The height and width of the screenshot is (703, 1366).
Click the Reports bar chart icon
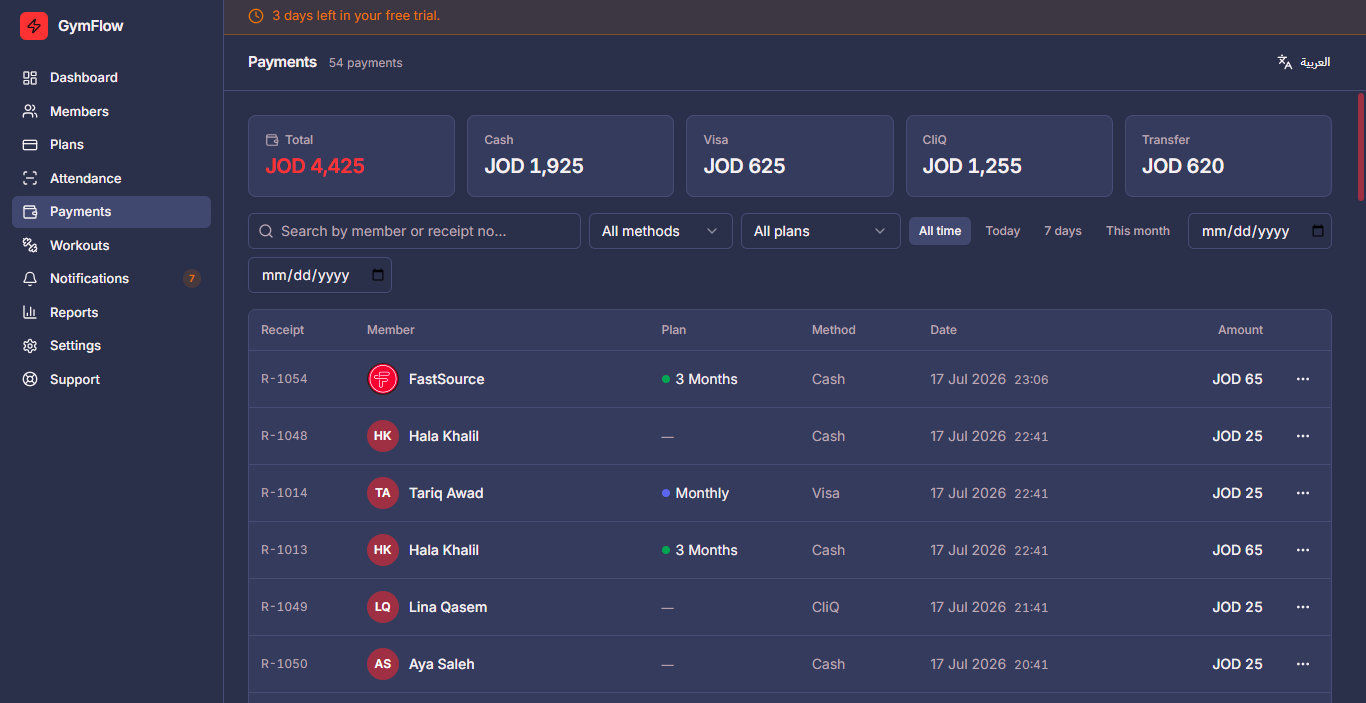pos(30,312)
